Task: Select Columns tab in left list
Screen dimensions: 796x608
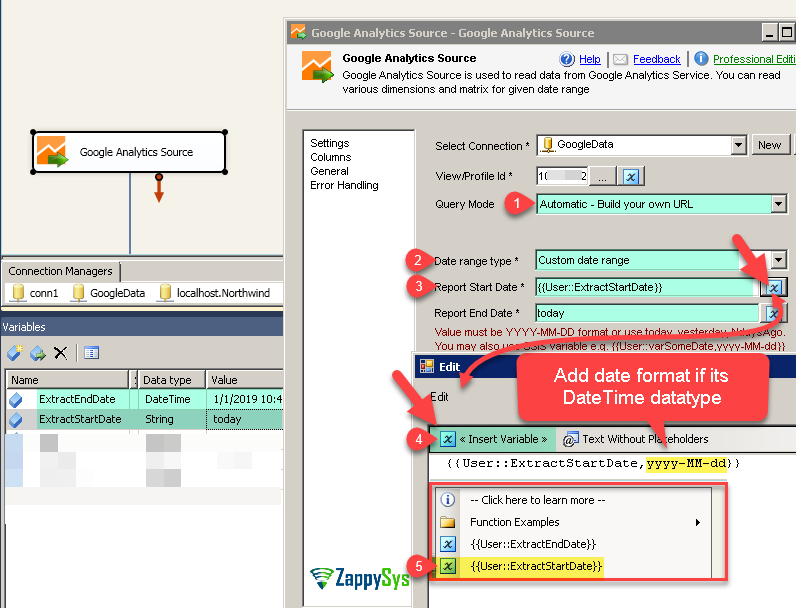Action: coord(331,157)
